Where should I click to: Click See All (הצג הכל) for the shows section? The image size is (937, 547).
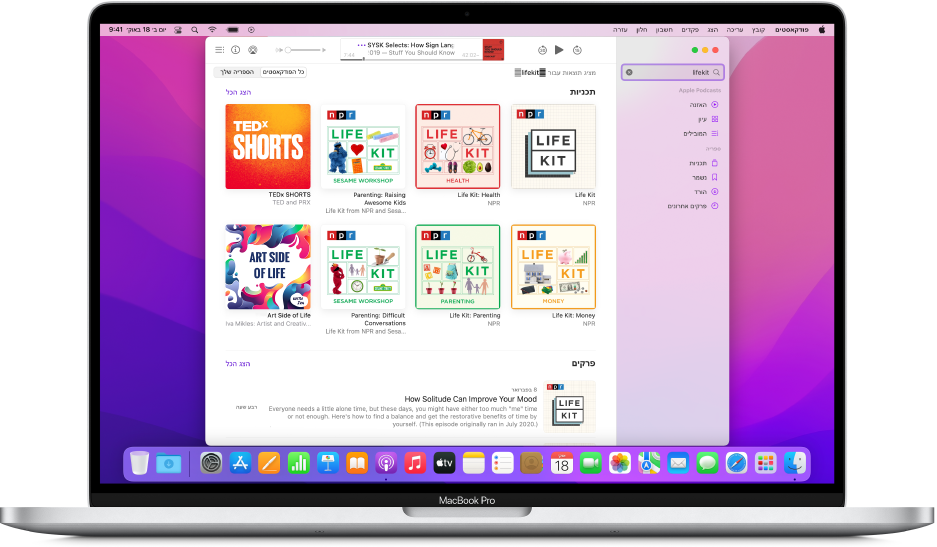click(x=238, y=92)
